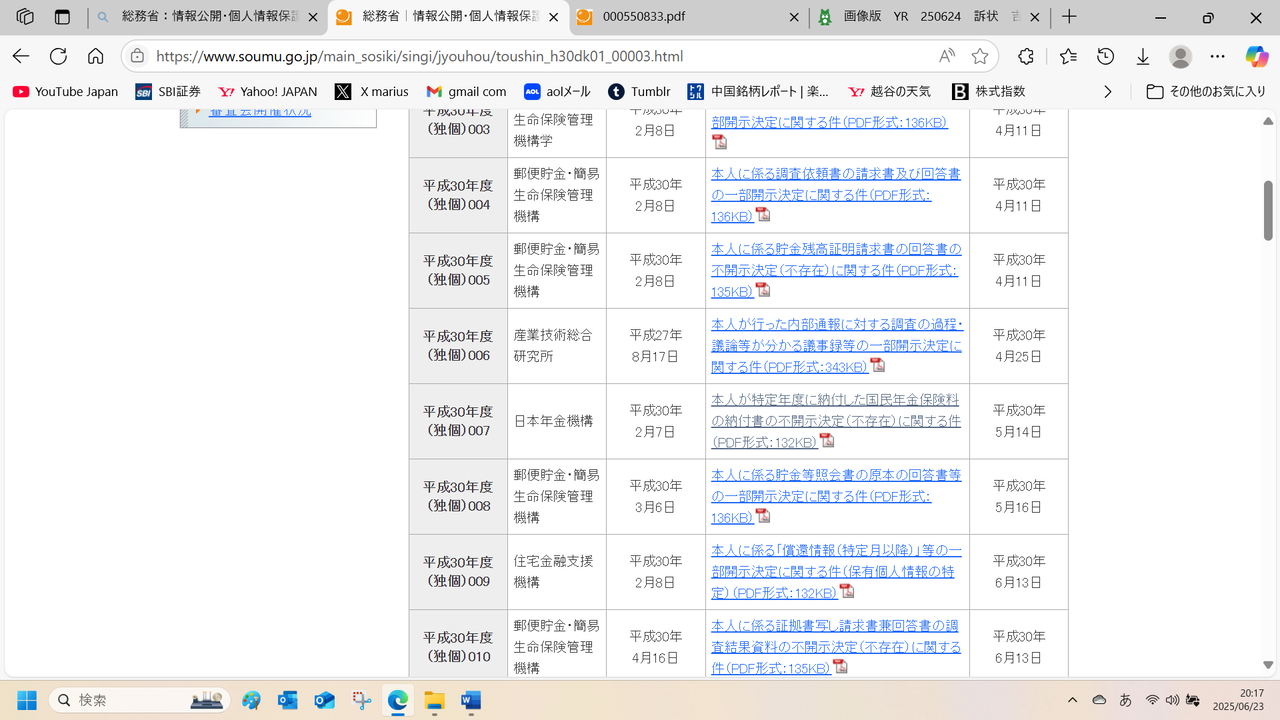
Task: Open File Explorer on taskbar
Action: [433, 700]
